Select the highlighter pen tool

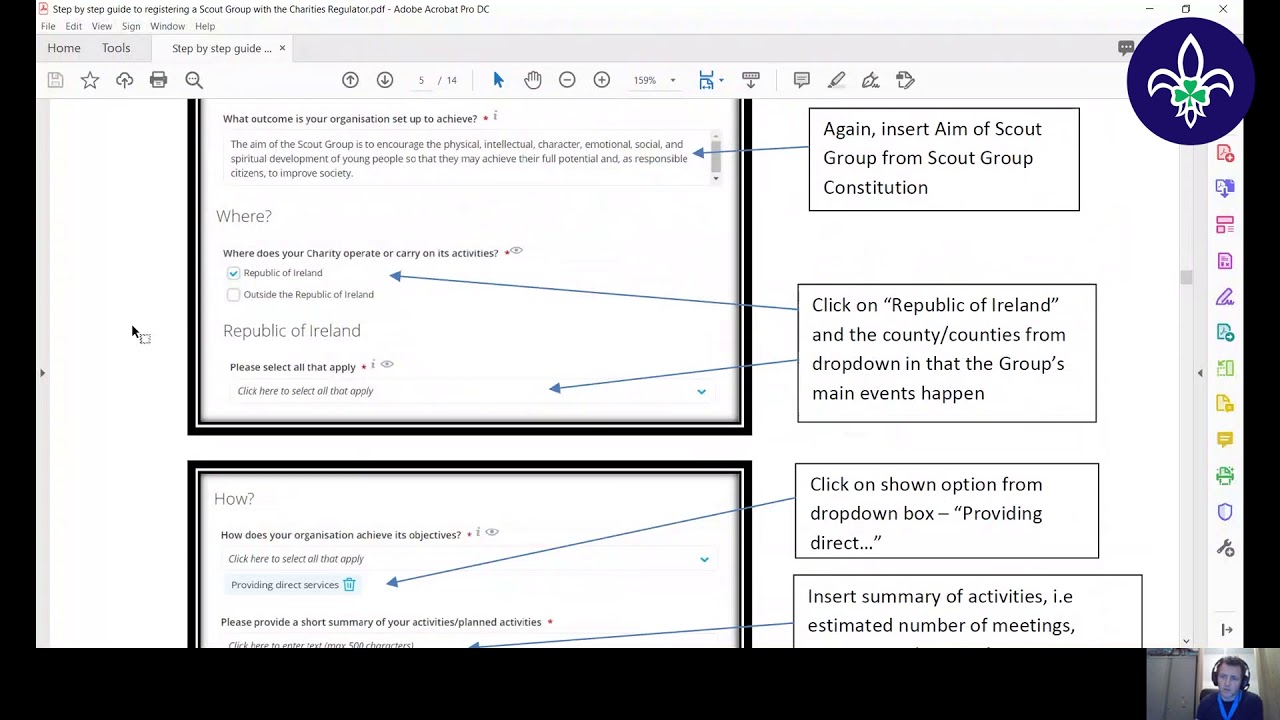pos(836,80)
